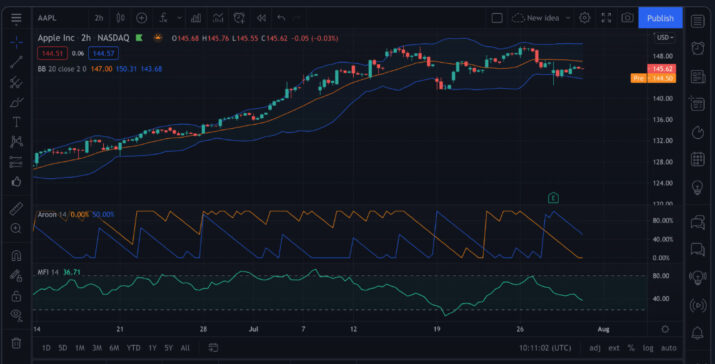Click the Publish button
The height and width of the screenshot is (364, 715).
click(x=660, y=18)
